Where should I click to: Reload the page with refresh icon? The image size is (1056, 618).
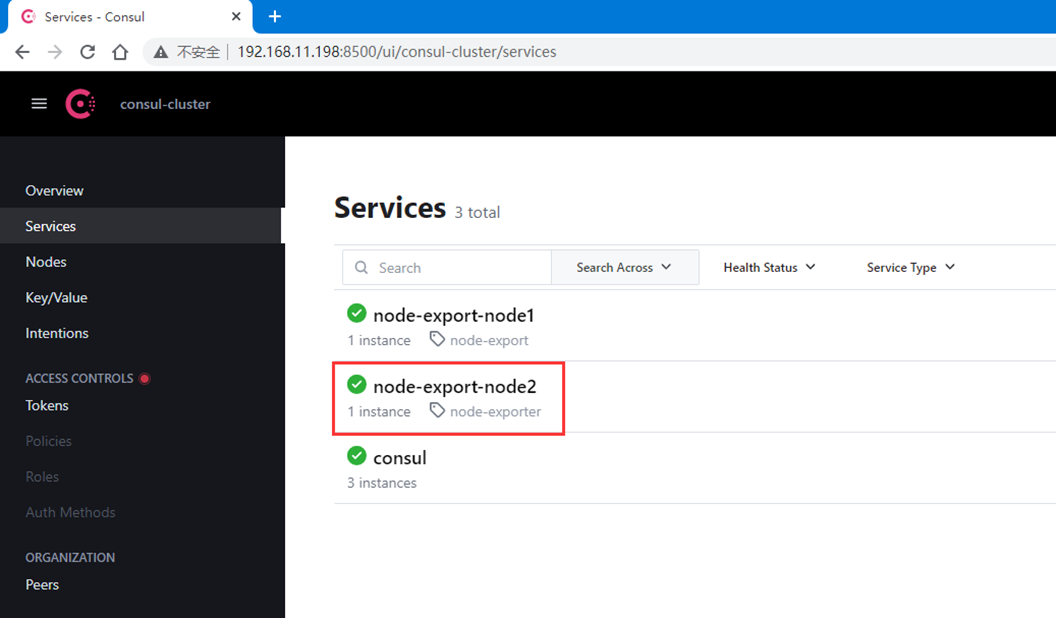(88, 52)
